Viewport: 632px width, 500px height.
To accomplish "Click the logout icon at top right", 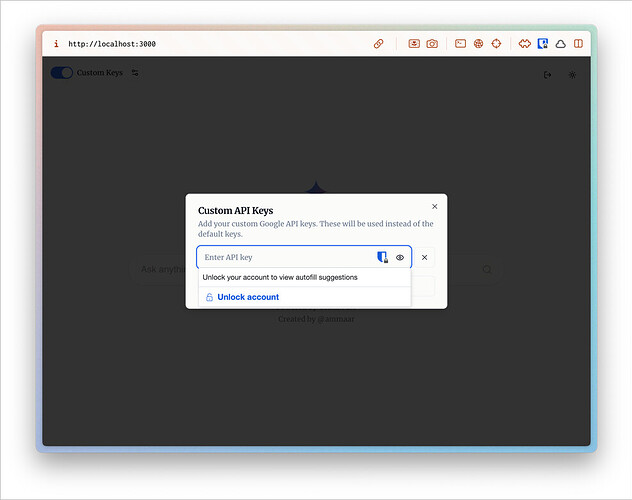I will click(x=547, y=75).
